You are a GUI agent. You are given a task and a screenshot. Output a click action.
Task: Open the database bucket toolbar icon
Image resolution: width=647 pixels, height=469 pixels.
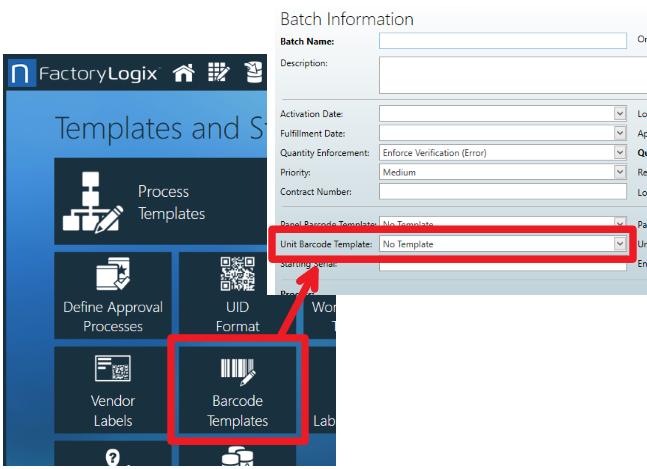[x=253, y=72]
